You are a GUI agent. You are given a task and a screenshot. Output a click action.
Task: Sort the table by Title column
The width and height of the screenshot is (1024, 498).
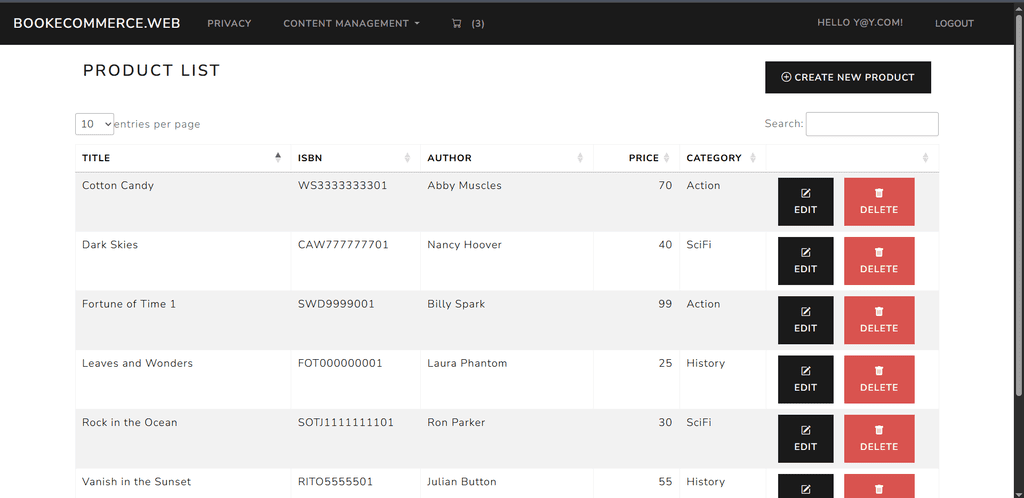[x=183, y=158]
